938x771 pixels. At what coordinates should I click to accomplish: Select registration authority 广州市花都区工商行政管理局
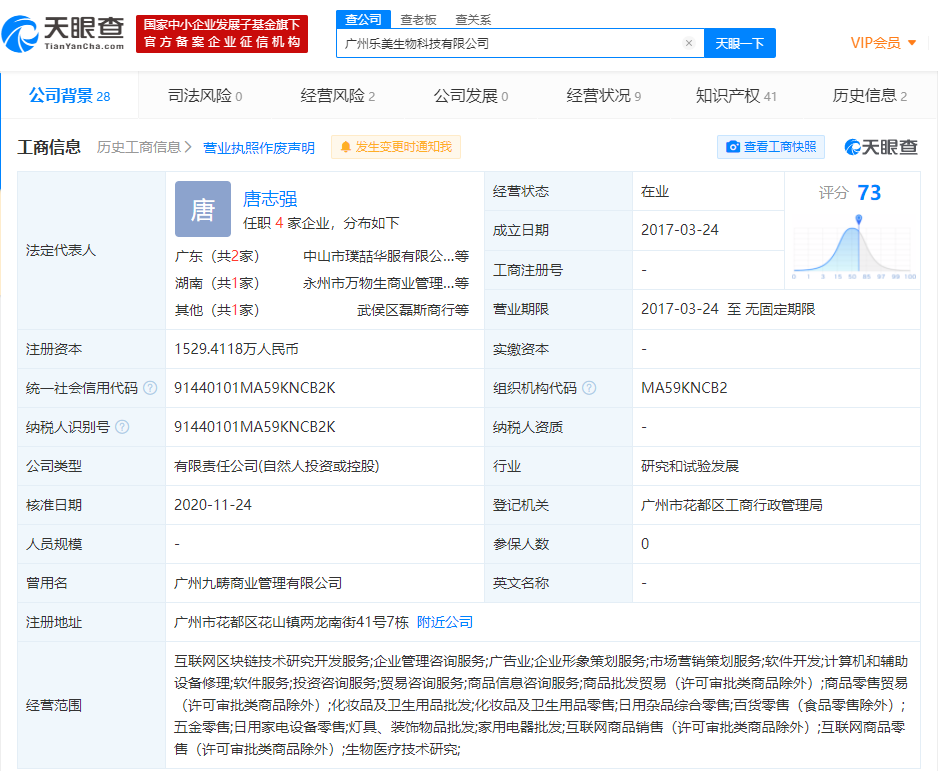(x=732, y=505)
